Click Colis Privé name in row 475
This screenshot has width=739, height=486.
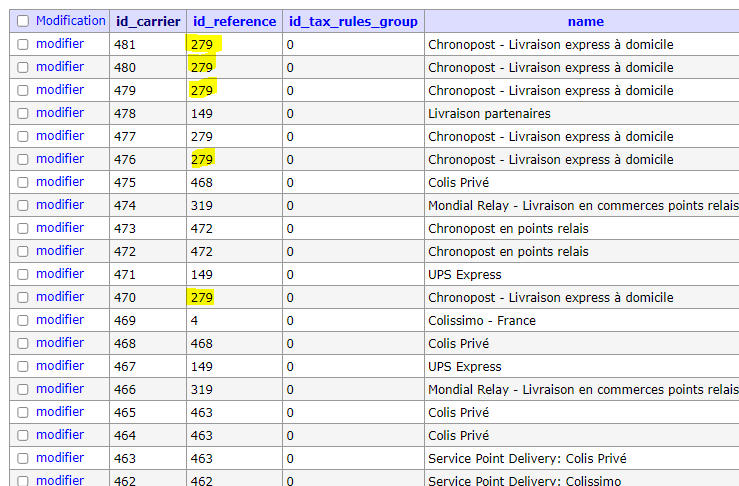459,182
